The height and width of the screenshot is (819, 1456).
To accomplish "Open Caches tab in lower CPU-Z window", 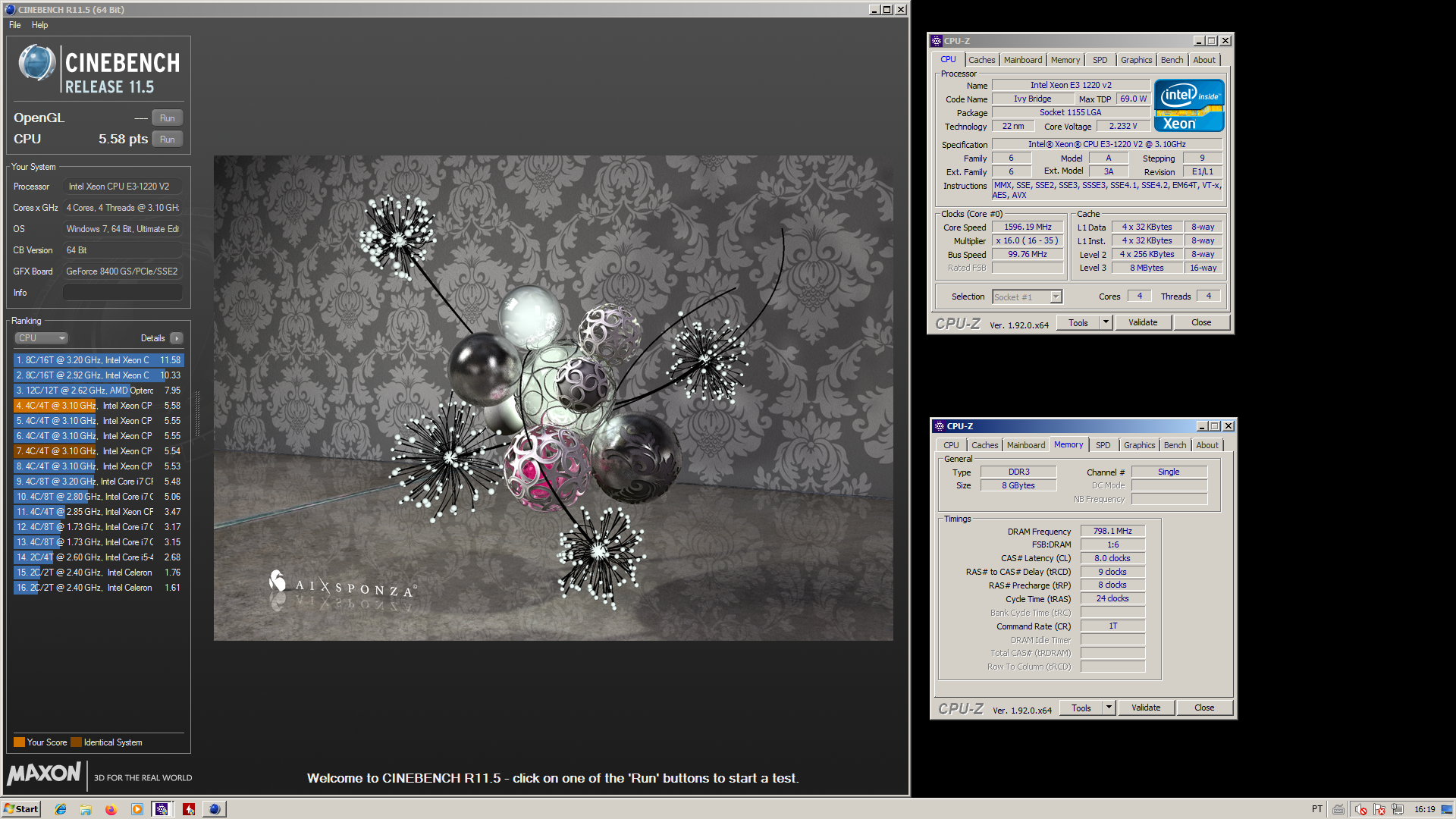I will click(x=985, y=445).
